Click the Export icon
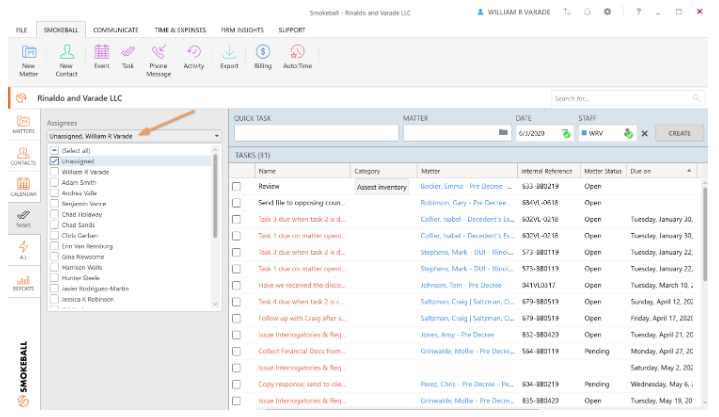 pyautogui.click(x=229, y=57)
